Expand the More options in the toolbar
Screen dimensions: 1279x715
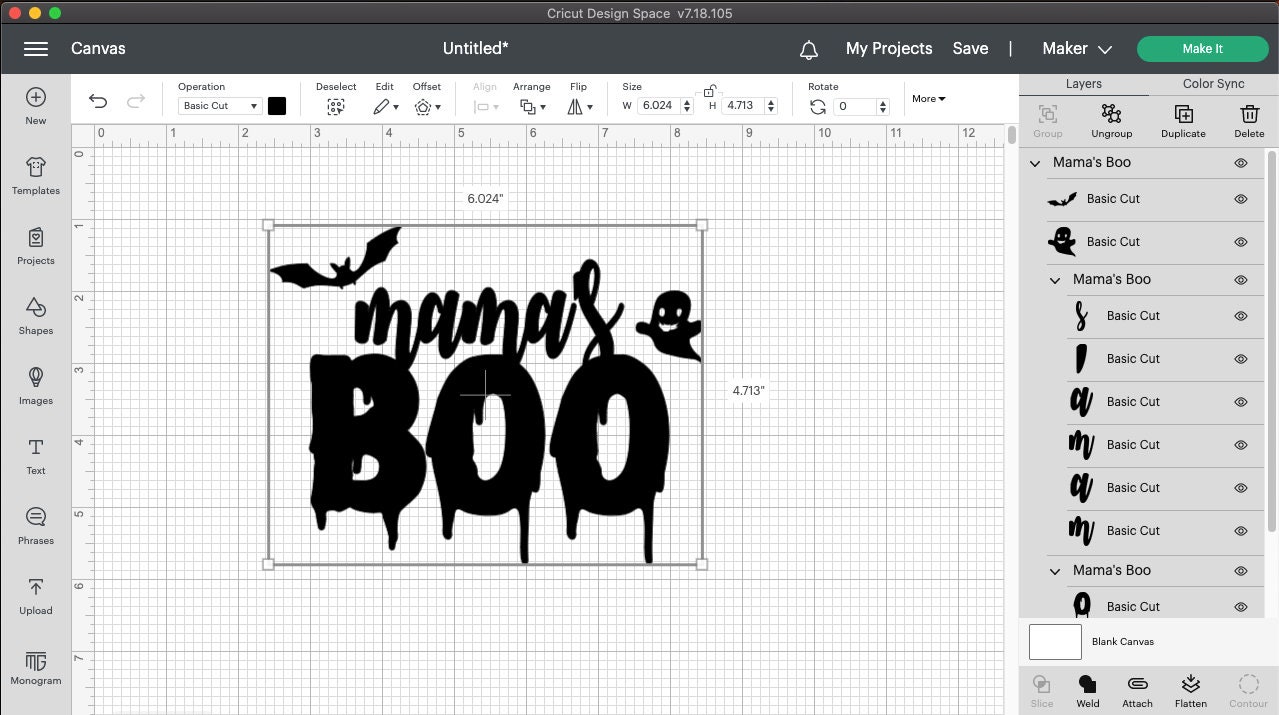click(927, 98)
